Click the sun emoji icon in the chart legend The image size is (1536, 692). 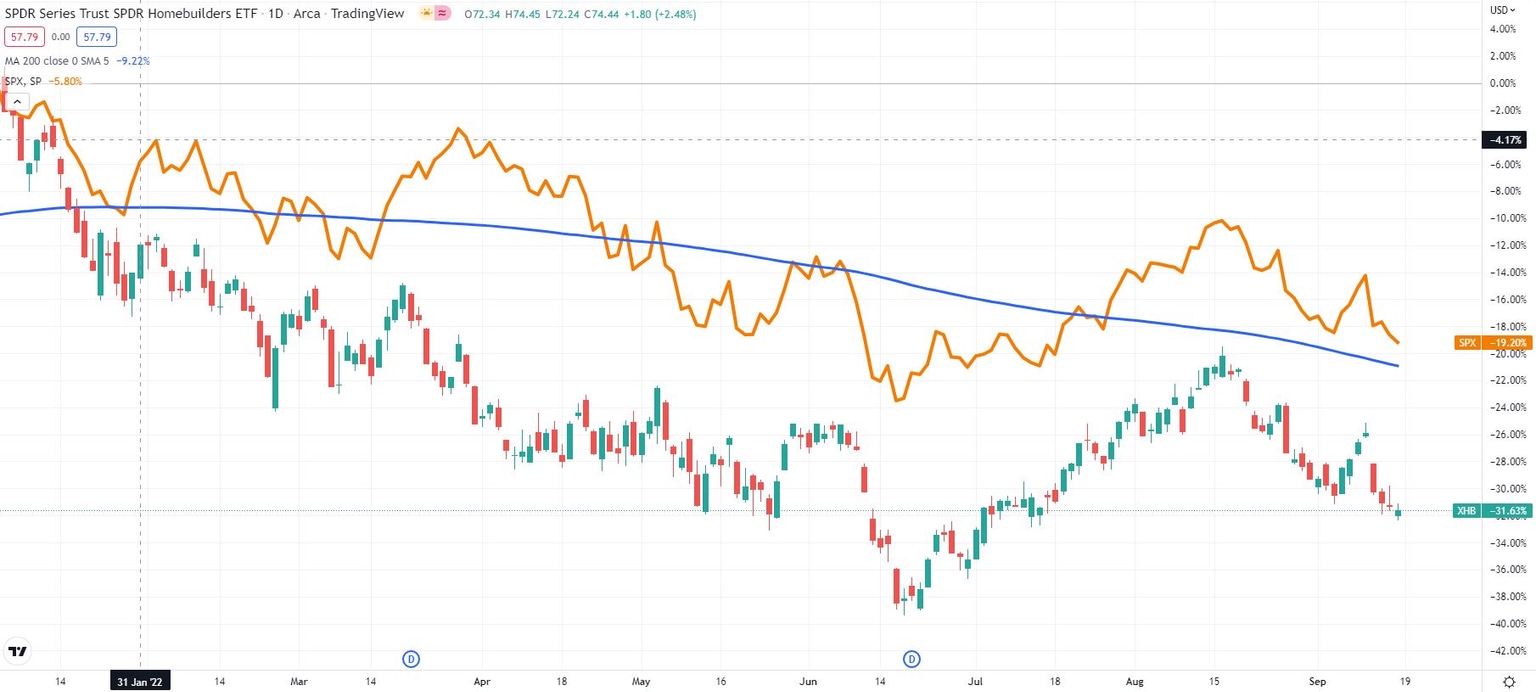[425, 14]
